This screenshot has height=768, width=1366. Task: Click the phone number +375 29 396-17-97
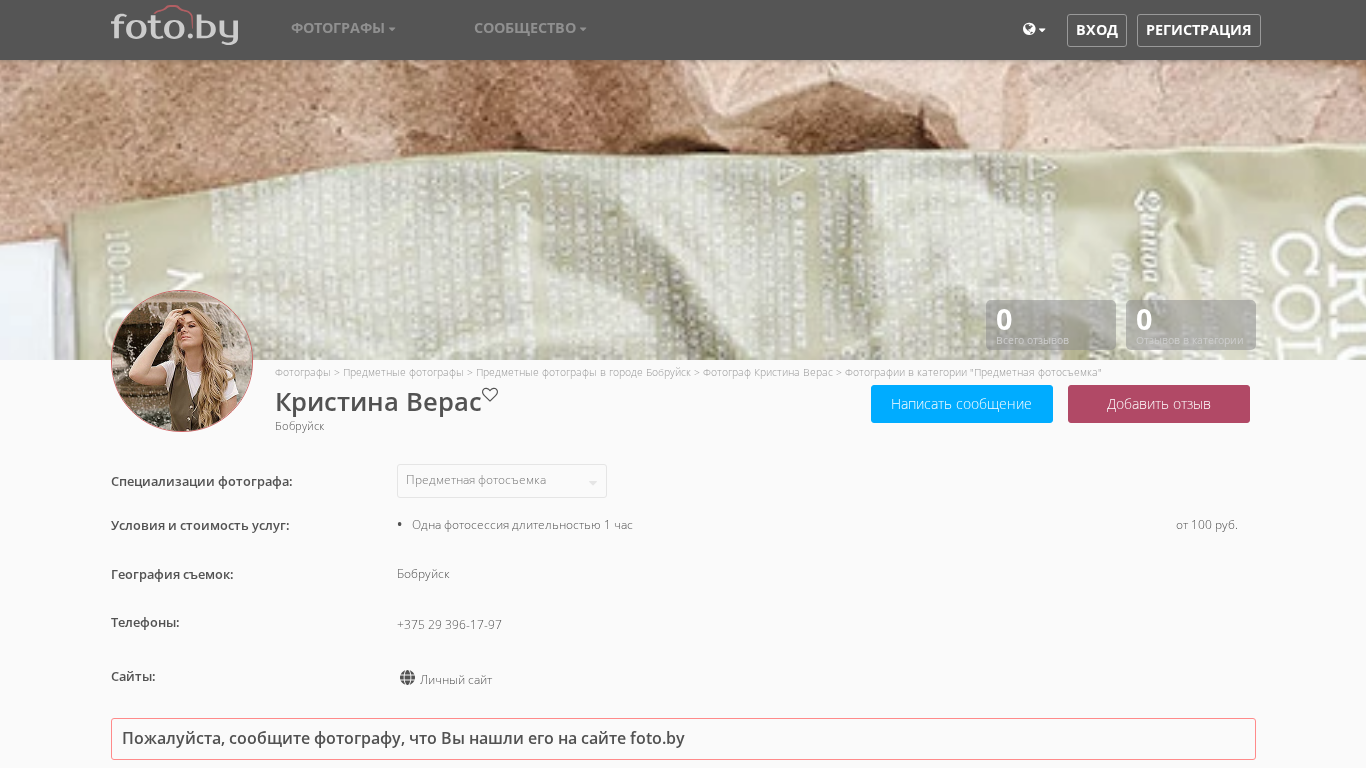pyautogui.click(x=449, y=625)
